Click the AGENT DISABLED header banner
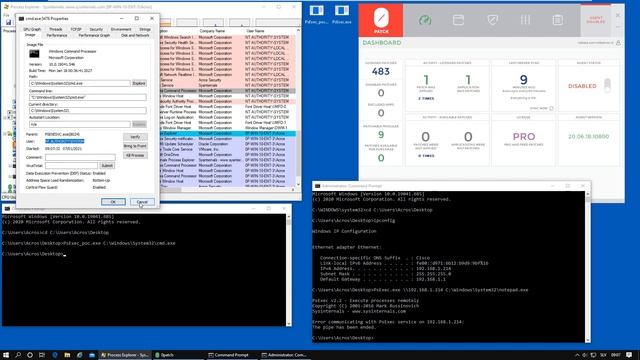Screen dimensions: 640x360 (x=596, y=20)
